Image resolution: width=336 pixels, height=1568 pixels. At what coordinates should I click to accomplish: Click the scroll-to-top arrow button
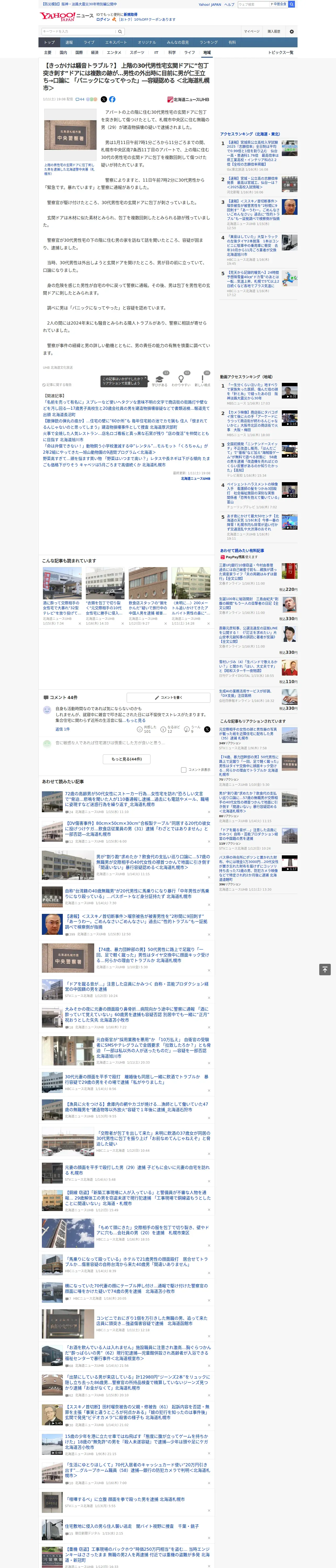click(x=325, y=969)
